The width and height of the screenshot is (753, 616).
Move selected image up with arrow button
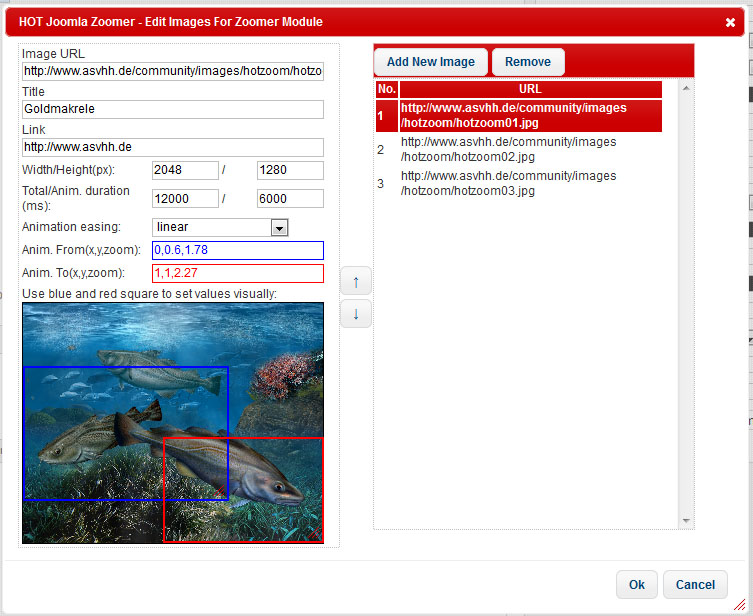pos(356,281)
